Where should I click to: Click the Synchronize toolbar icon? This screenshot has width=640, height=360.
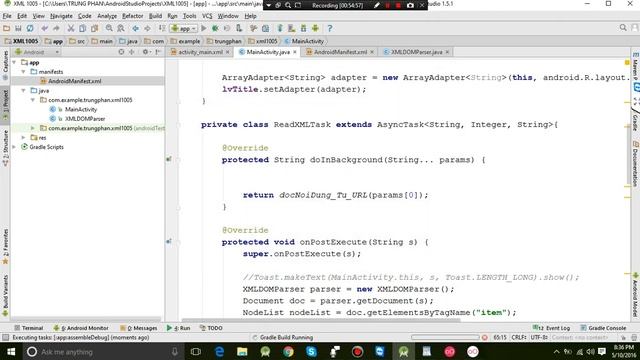click(30, 28)
